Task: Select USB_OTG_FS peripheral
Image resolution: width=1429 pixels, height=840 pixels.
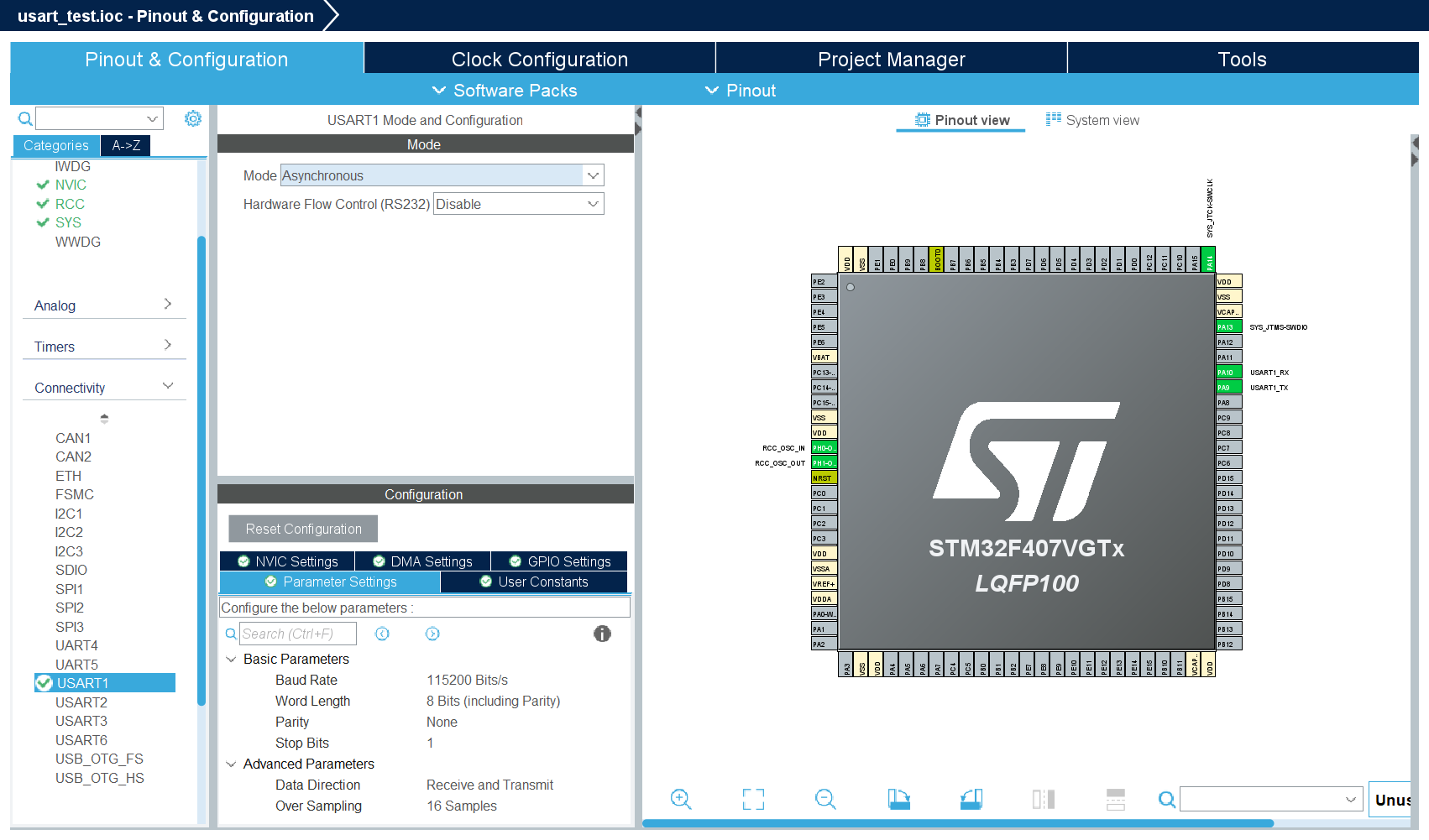Action: [x=99, y=759]
